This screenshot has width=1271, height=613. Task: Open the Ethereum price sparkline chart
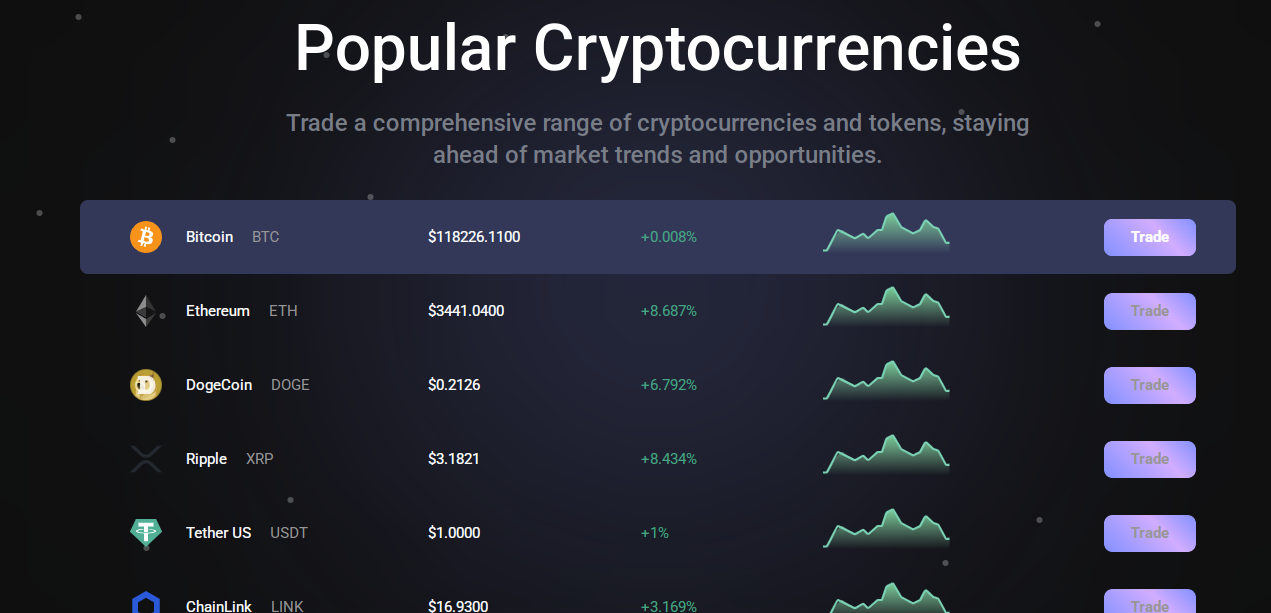[886, 307]
